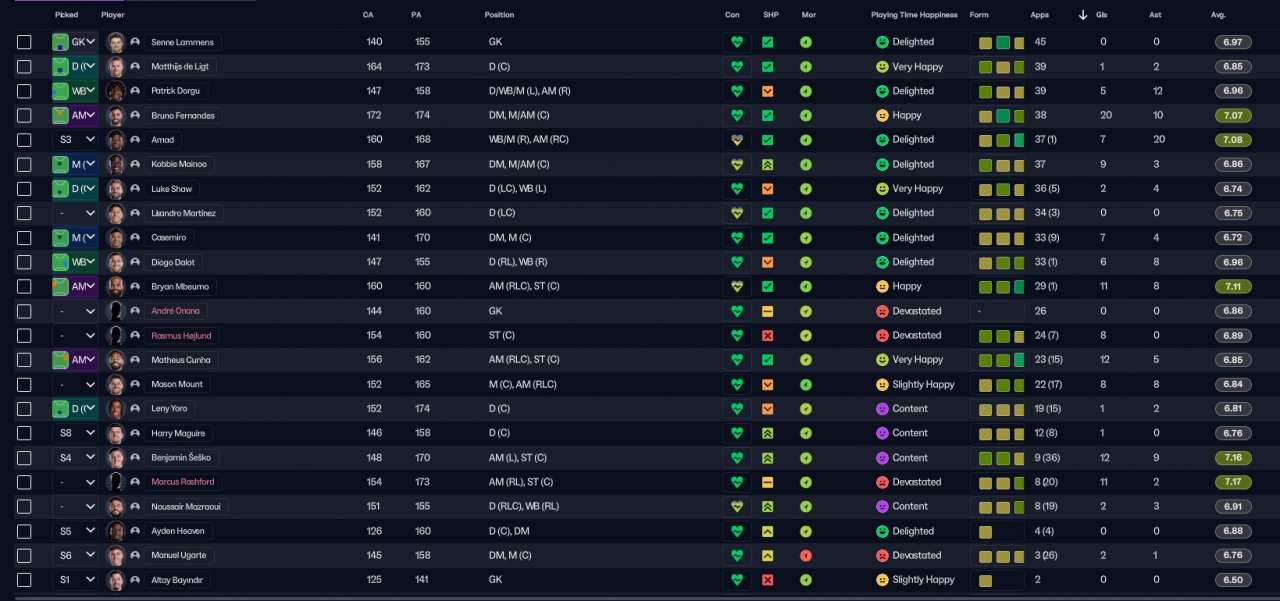Click the Delighted face icon for Senne Lammens
Viewport: 1280px width, 601px height.
(882, 42)
